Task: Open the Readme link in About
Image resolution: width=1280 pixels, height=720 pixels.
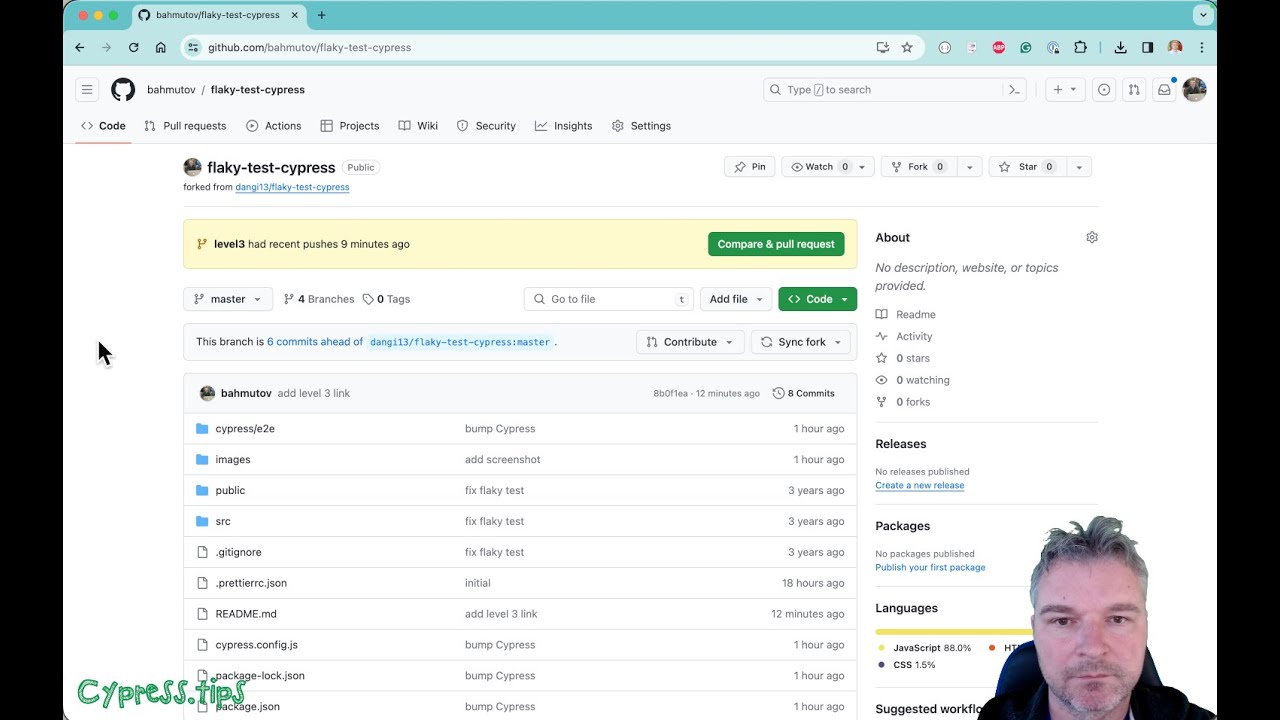Action: coord(906,314)
